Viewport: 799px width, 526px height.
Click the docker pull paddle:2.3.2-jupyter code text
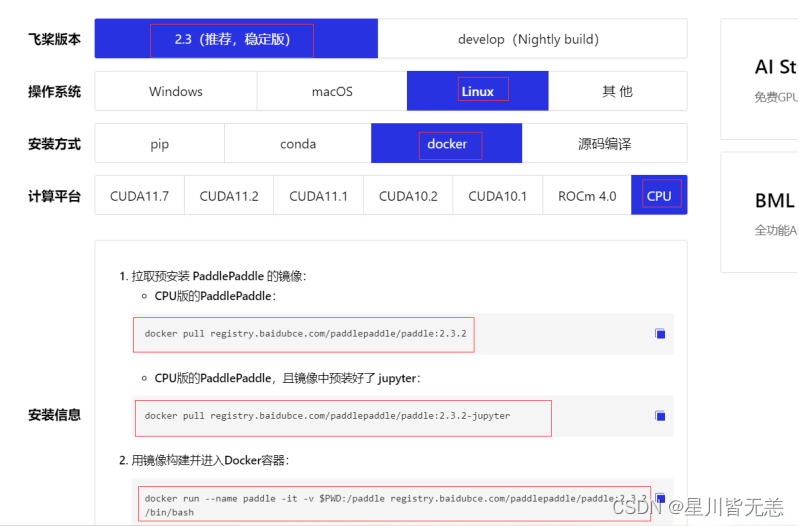tap(327, 416)
